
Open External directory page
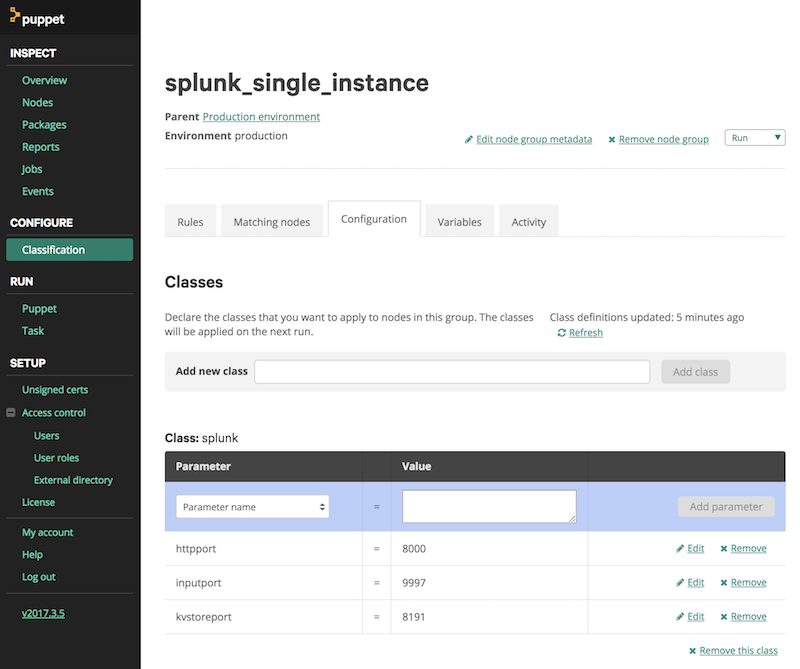[x=73, y=480]
